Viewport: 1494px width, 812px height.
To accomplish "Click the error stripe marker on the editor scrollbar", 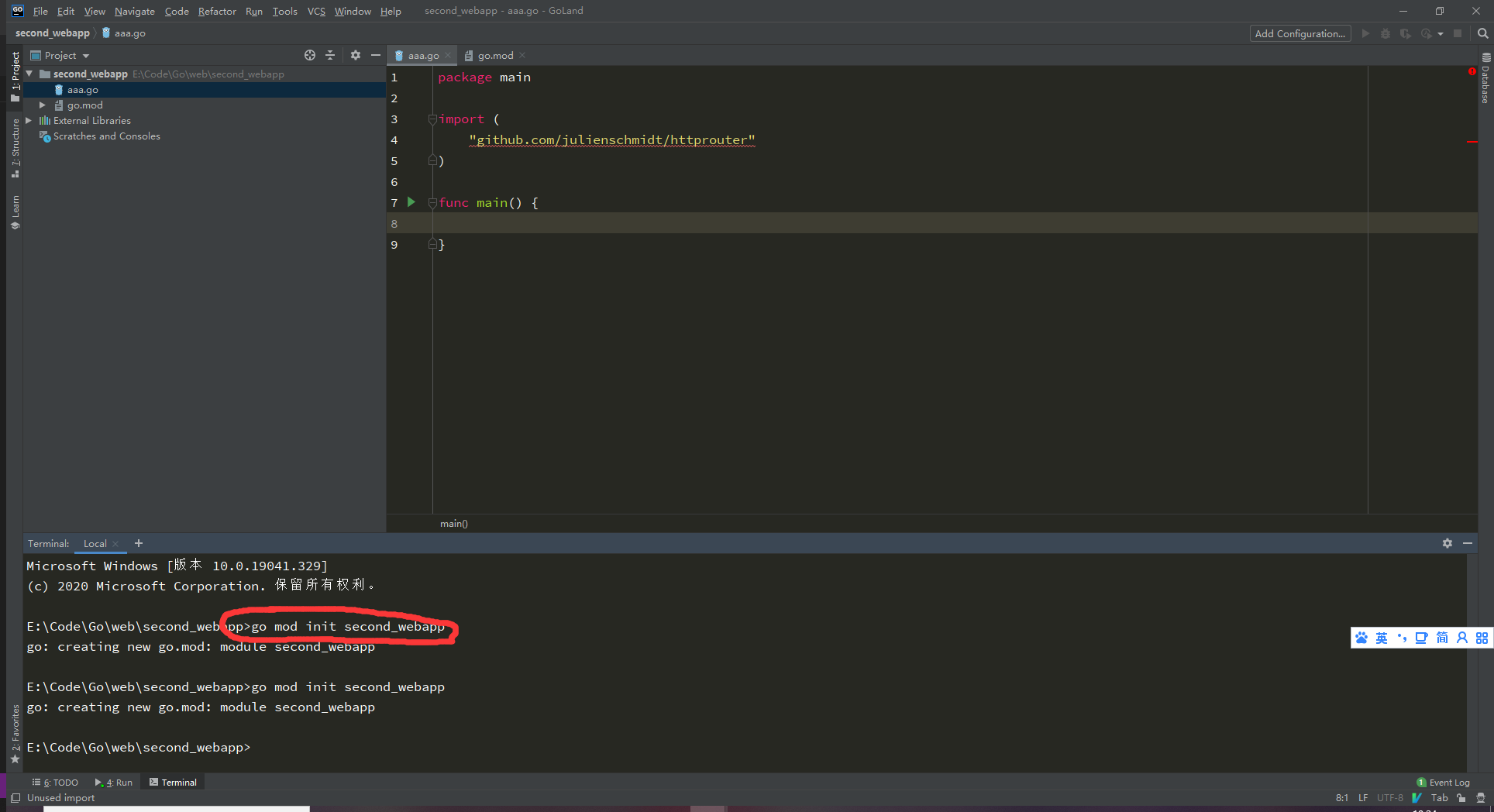I will (1472, 141).
